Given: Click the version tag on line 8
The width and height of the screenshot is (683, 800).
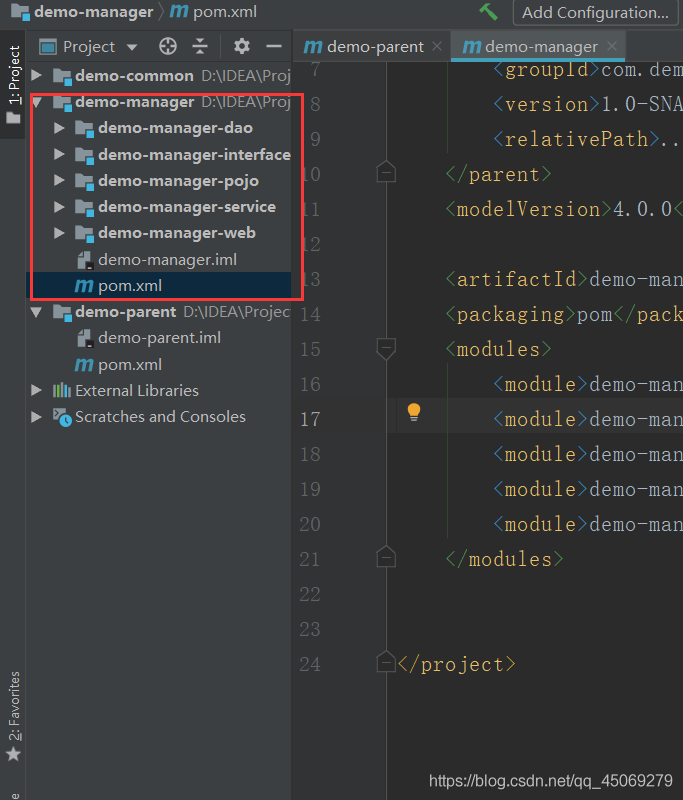Looking at the screenshot, I should 546,105.
